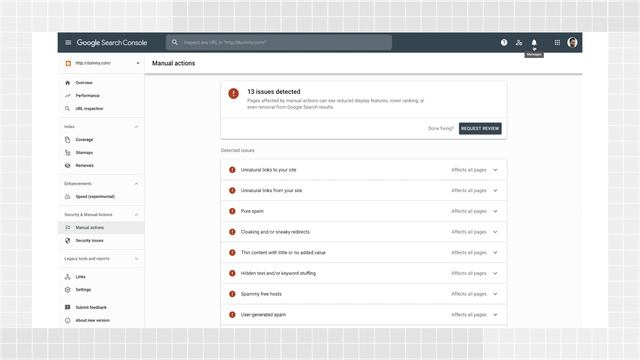
Task: Click the 'Detected issues' heading
Action: 238,151
